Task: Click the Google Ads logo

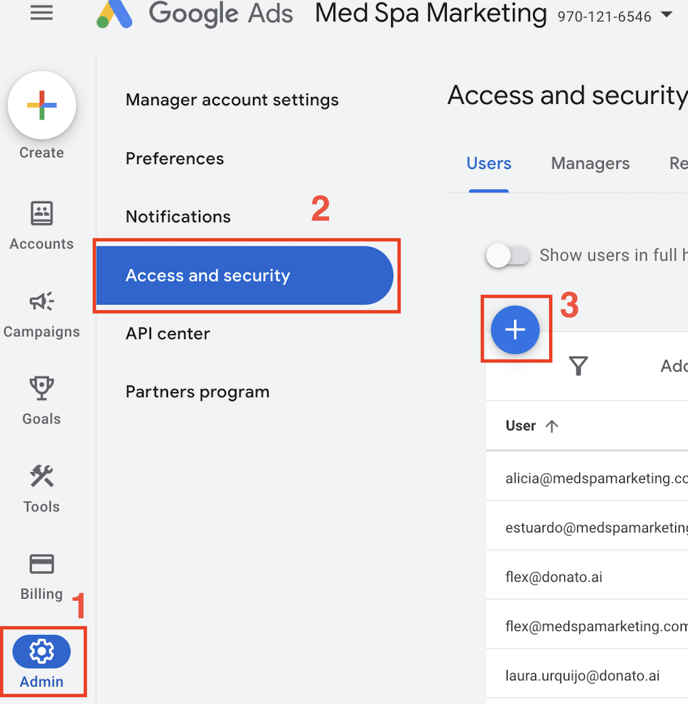Action: pyautogui.click(x=115, y=13)
